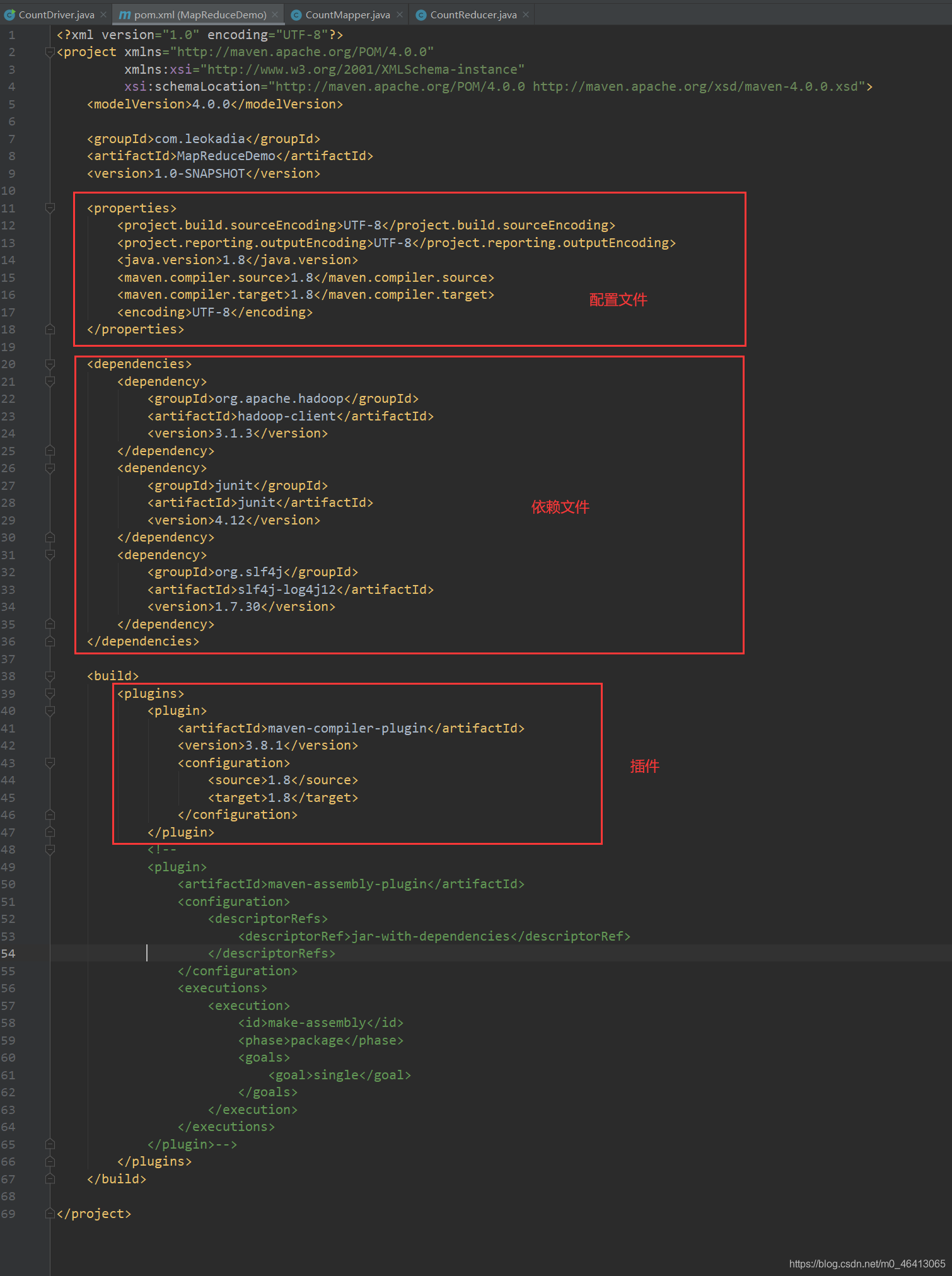Fold marker at closing dependency line 35
The image size is (952, 1276).
pyautogui.click(x=50, y=624)
